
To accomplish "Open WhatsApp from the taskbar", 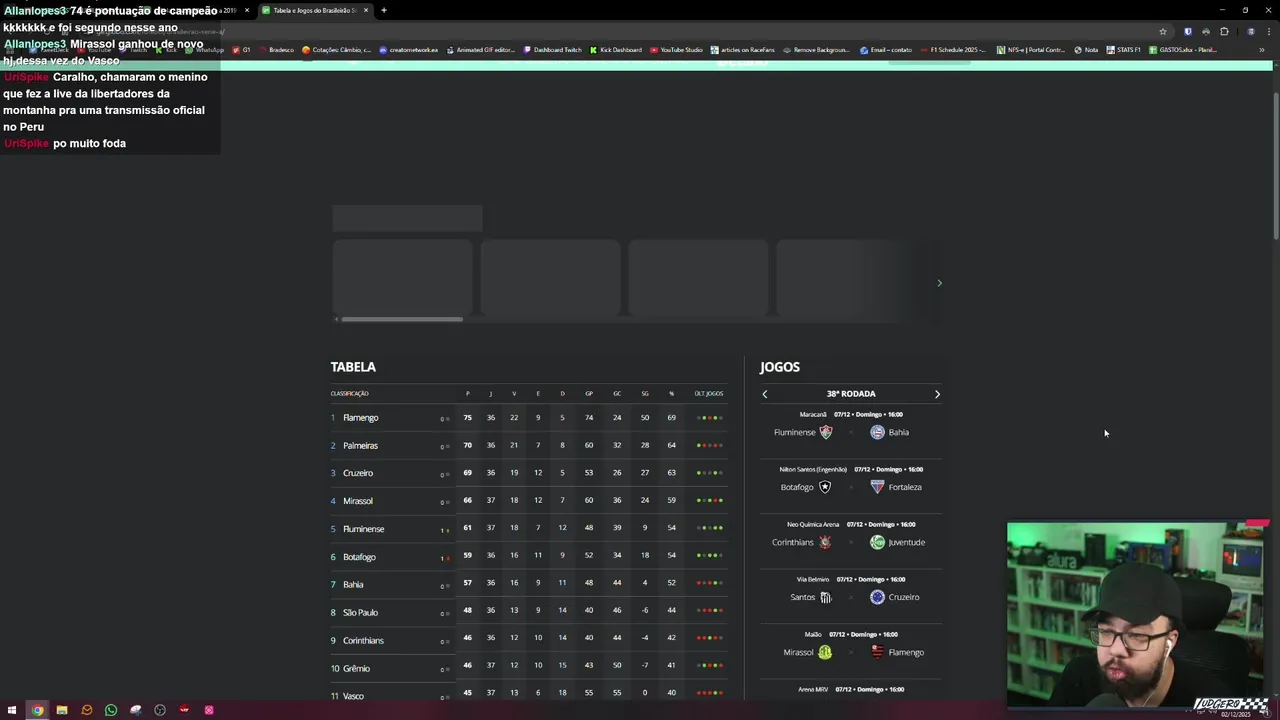I will point(111,710).
